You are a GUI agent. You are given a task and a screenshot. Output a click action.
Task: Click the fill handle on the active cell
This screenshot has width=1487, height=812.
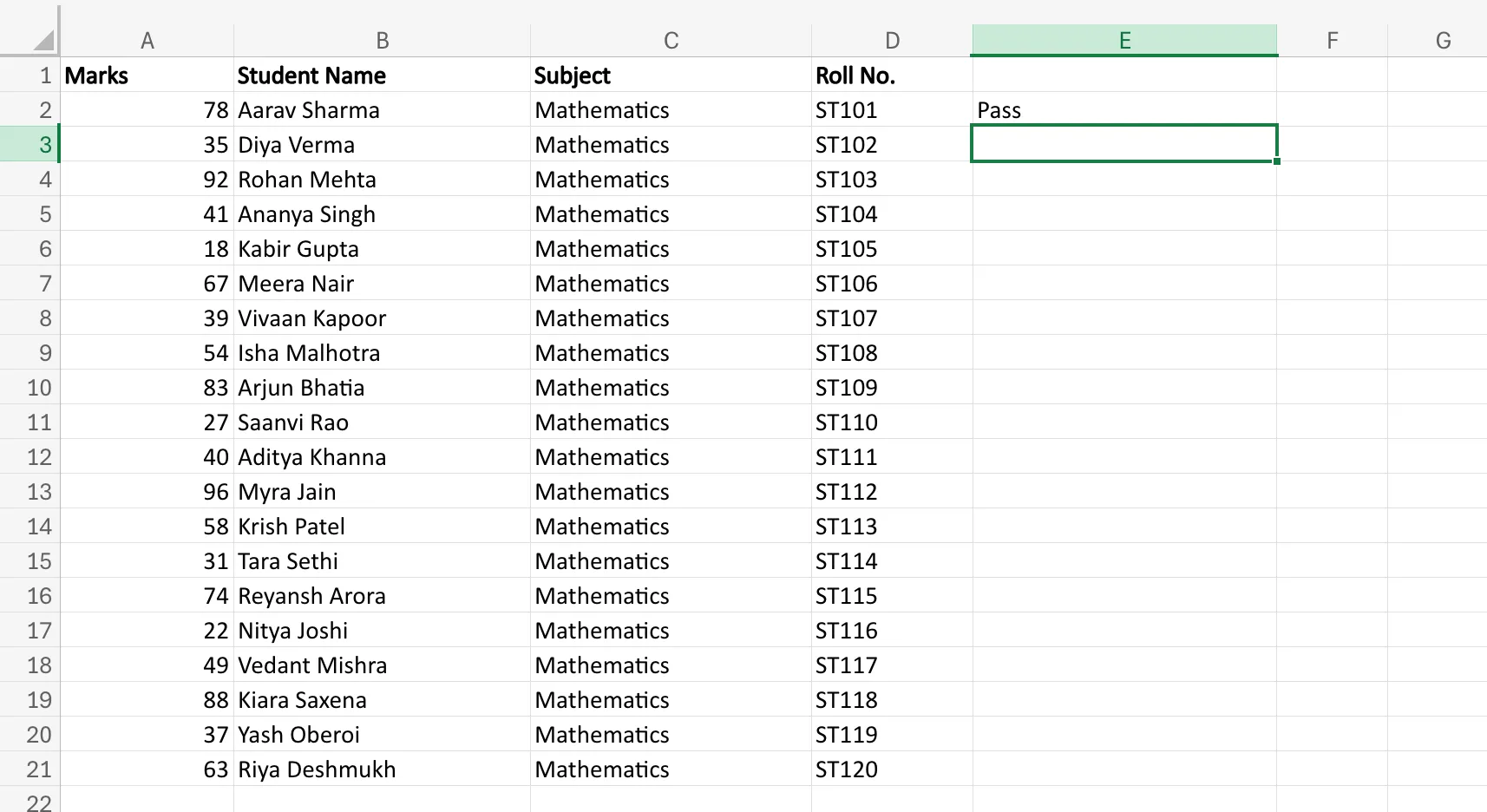pos(1276,162)
